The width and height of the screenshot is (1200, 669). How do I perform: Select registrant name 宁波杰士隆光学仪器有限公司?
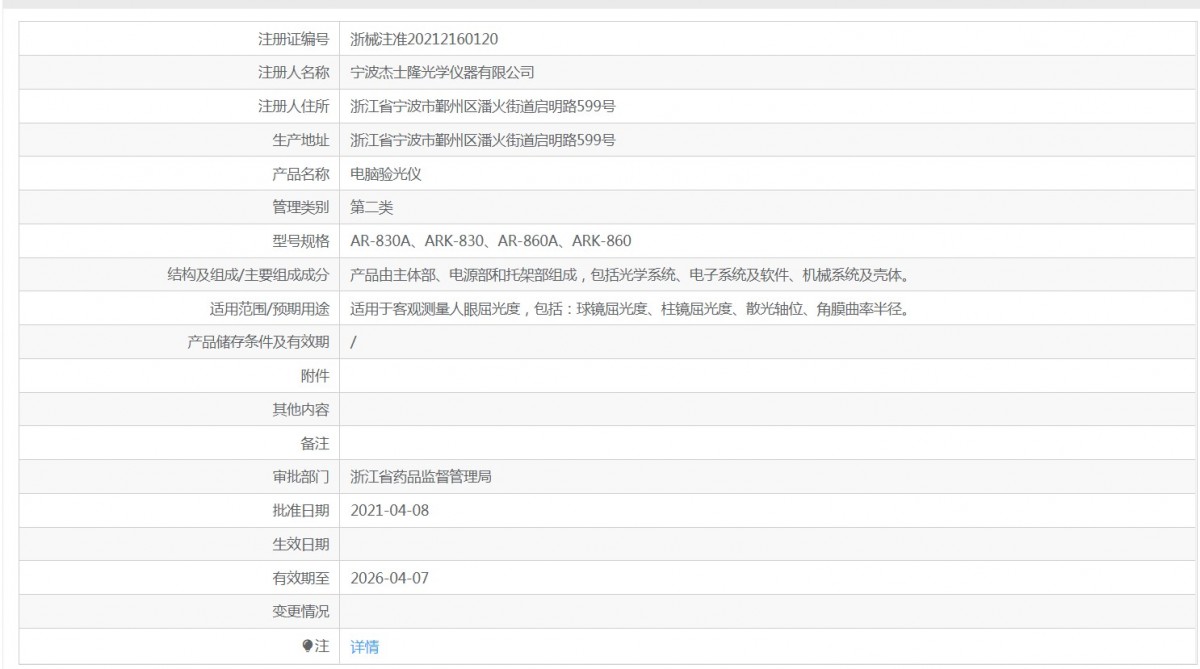click(x=444, y=73)
